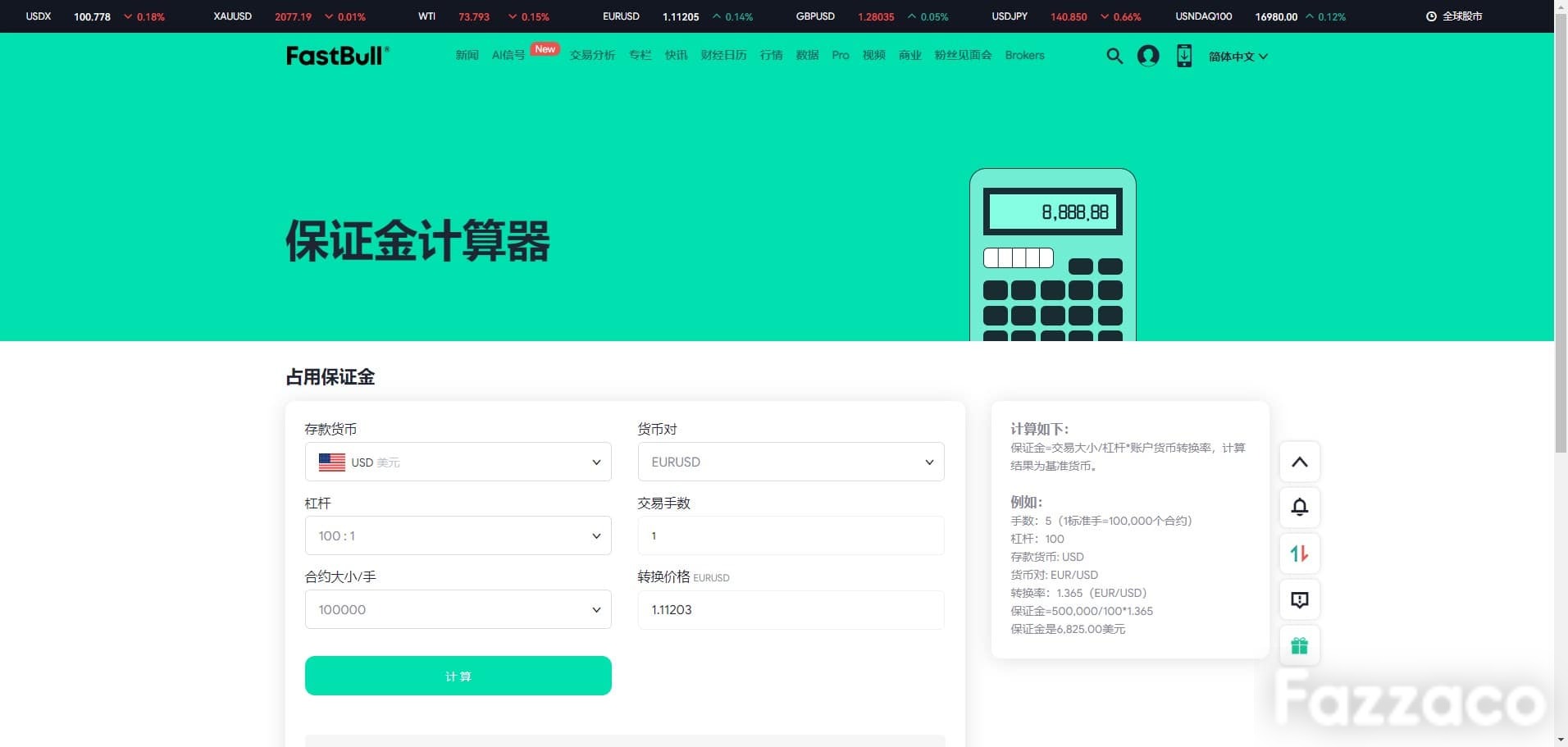Viewport: 1568px width, 747px height.
Task: Click the USNDAQ100 ticker quote
Action: pos(1260,16)
